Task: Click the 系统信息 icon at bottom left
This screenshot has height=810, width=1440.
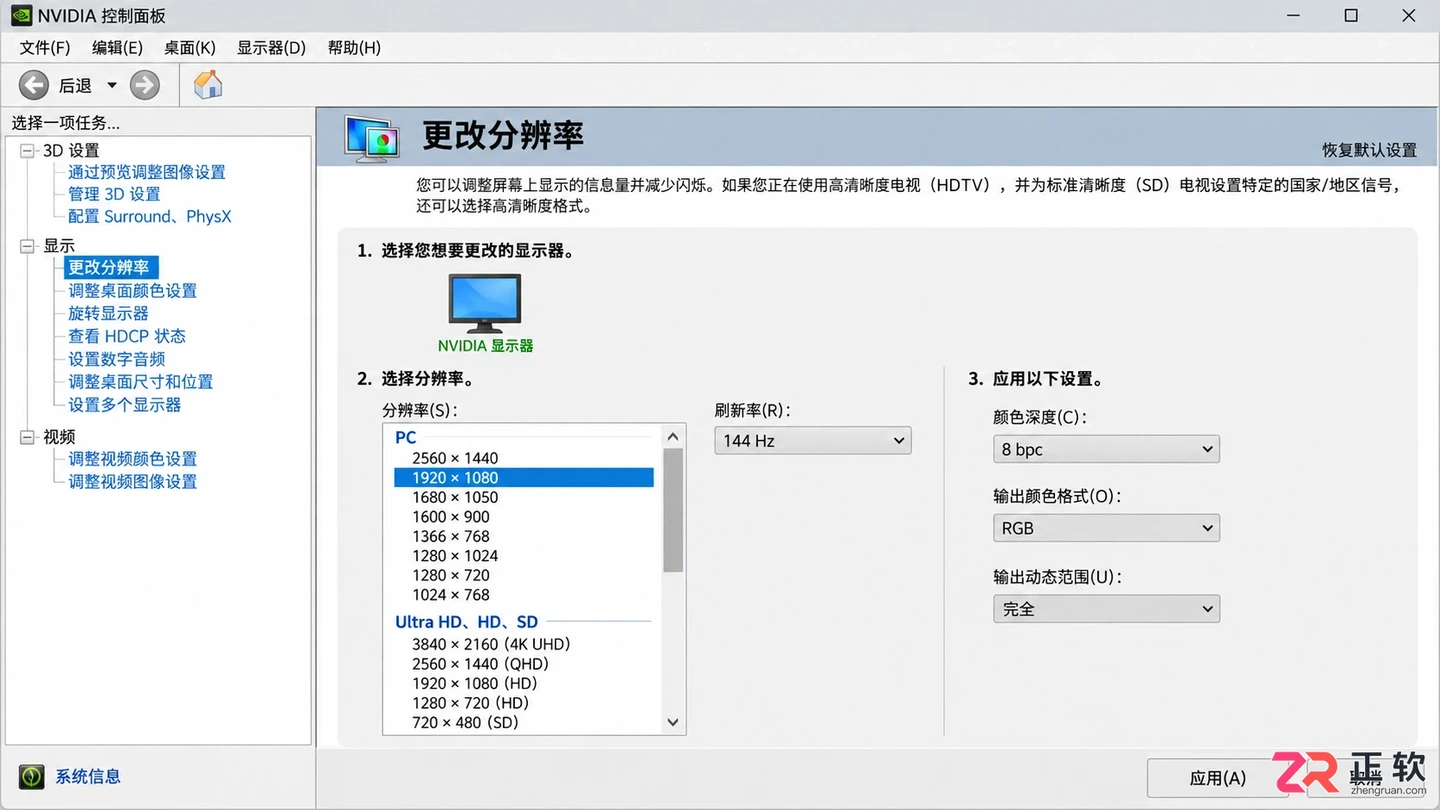Action: coord(33,777)
